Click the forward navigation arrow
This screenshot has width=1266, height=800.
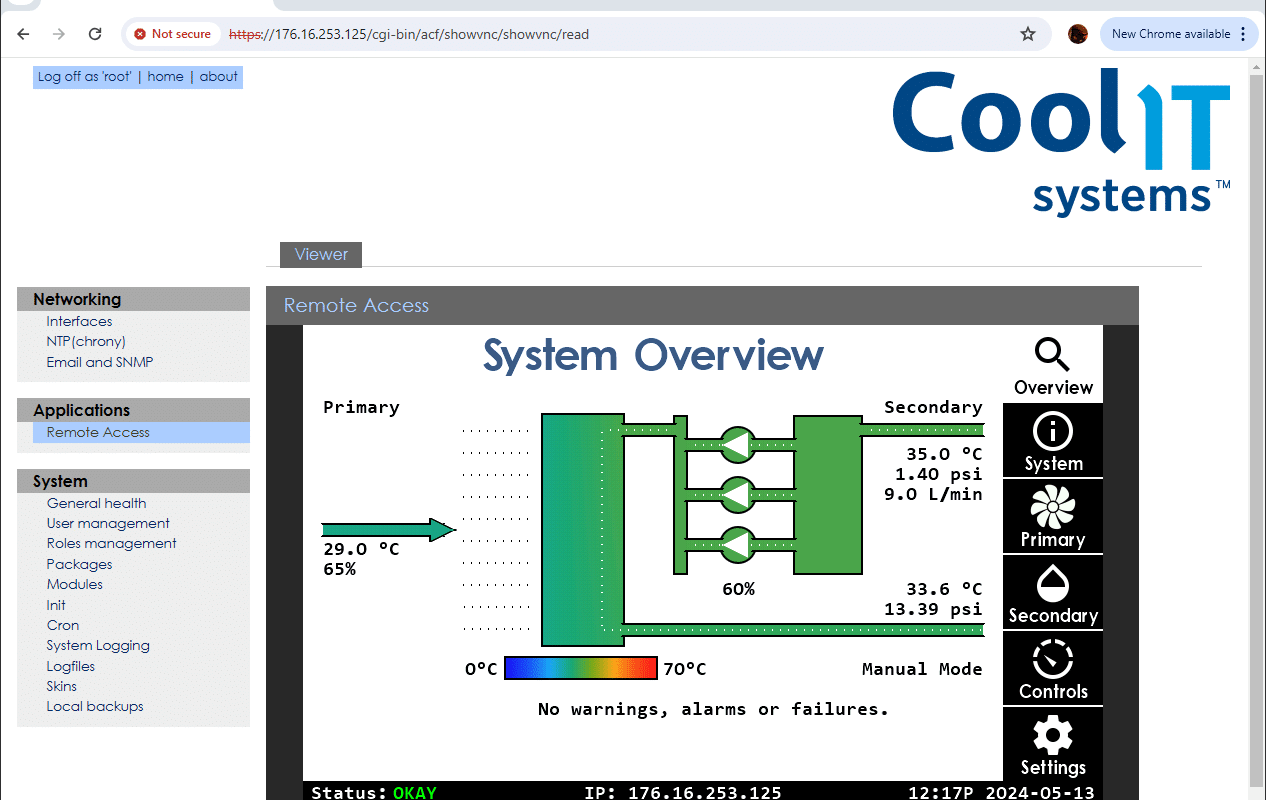click(59, 34)
